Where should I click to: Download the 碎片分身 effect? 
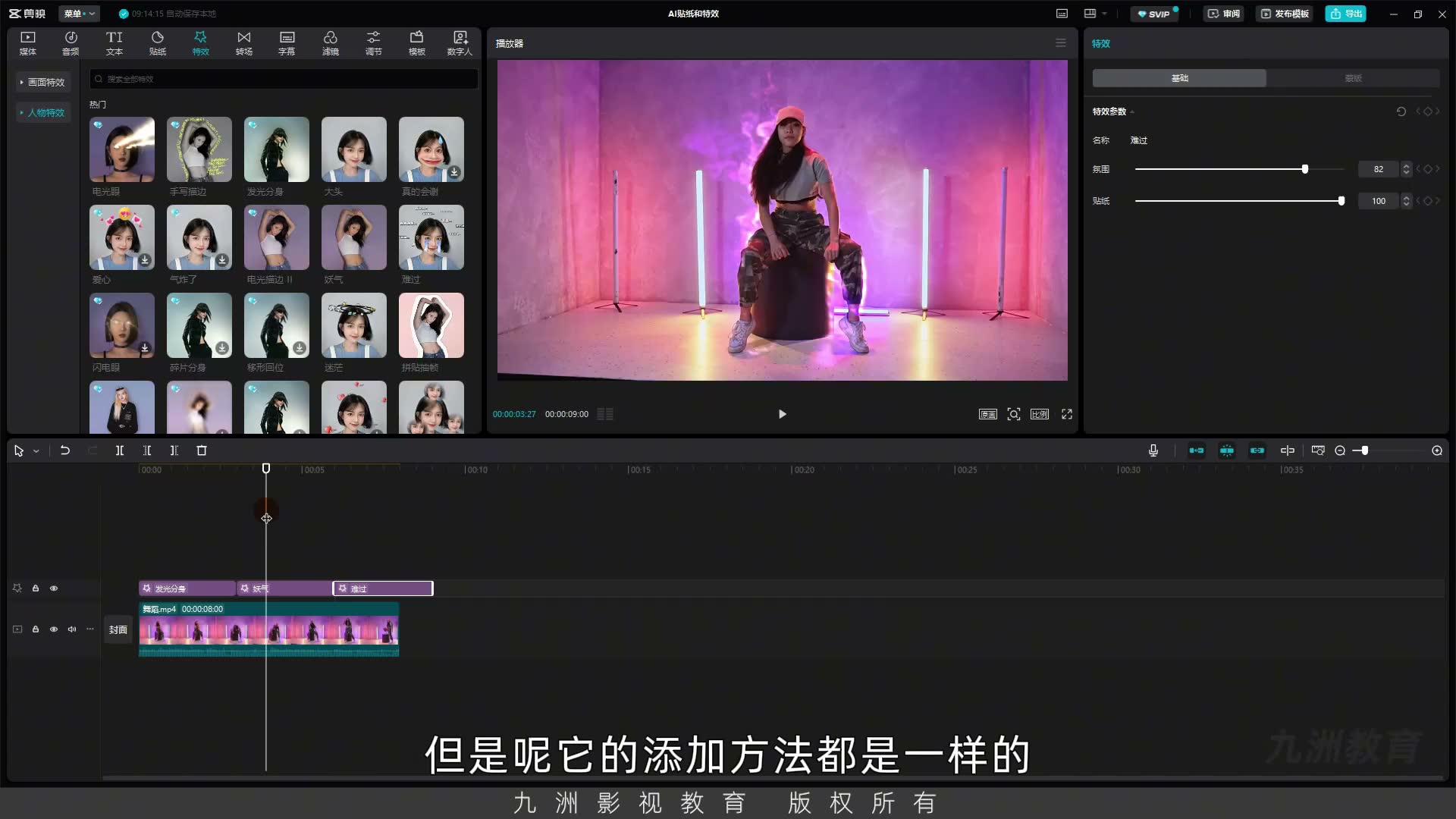[222, 348]
